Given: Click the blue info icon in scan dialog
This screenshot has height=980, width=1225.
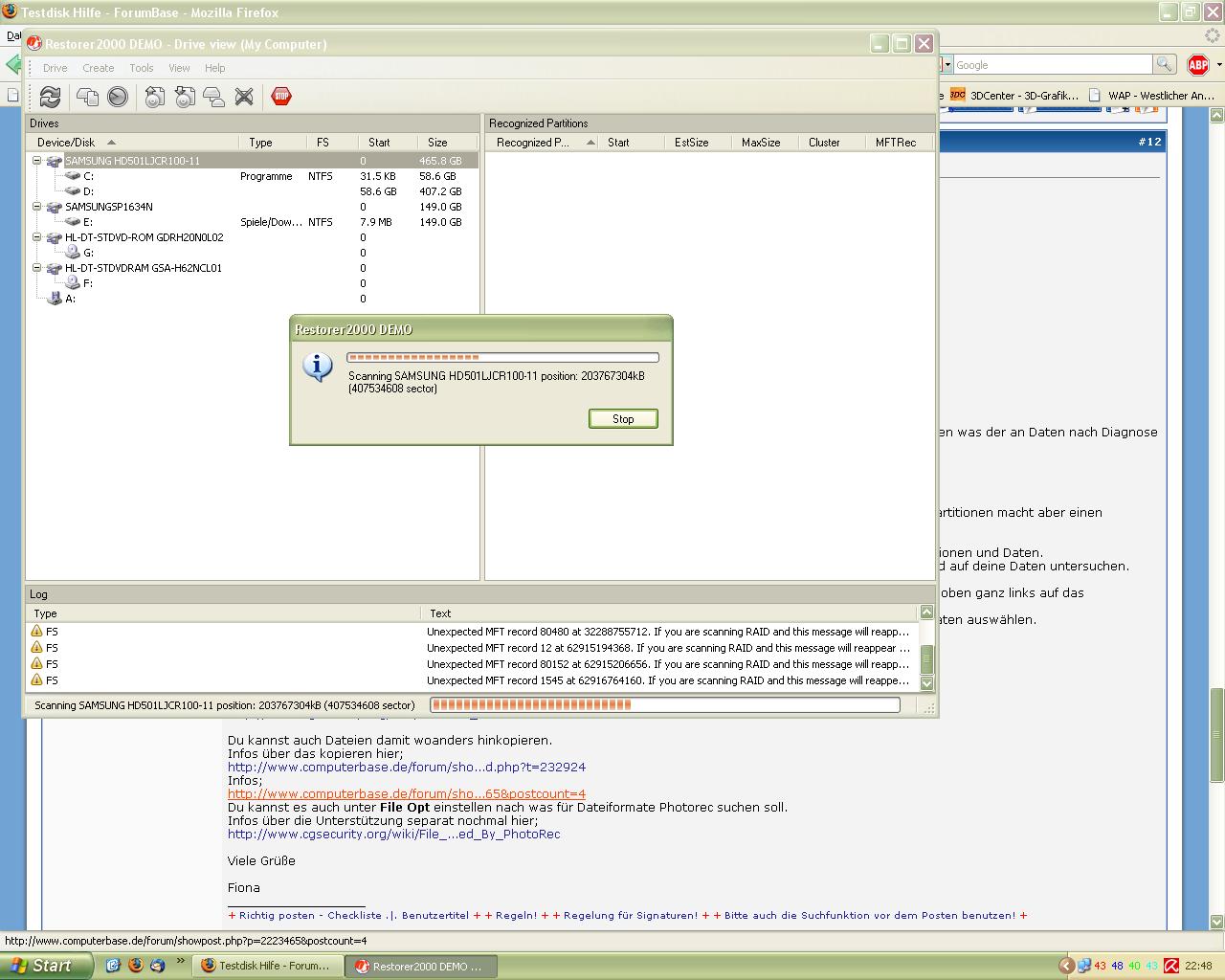Looking at the screenshot, I should (317, 367).
